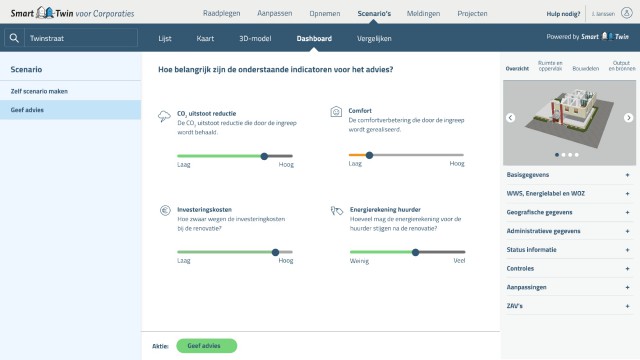Click the last carousel dot indicator
Viewport: 640px width, 360px height.
(577, 155)
